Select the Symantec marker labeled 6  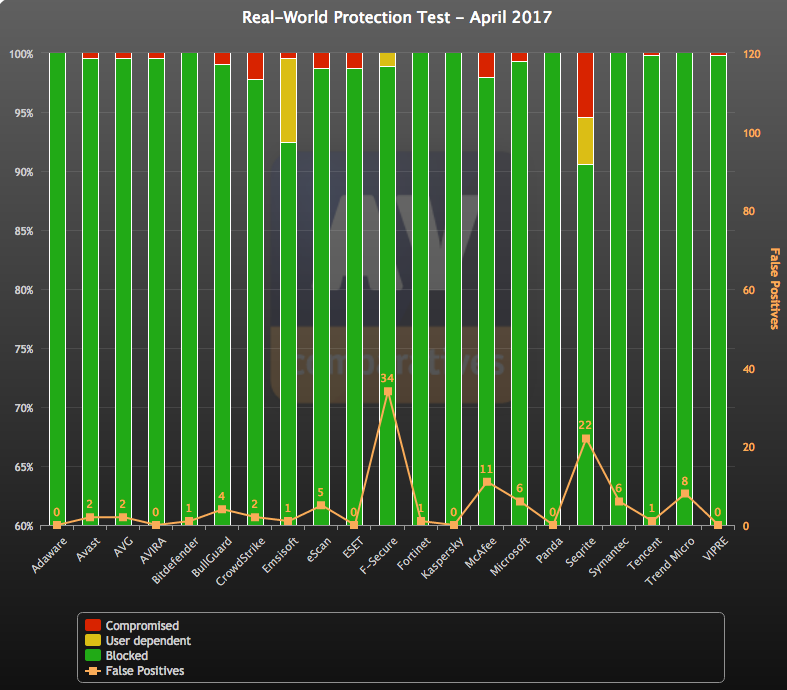[x=619, y=502]
